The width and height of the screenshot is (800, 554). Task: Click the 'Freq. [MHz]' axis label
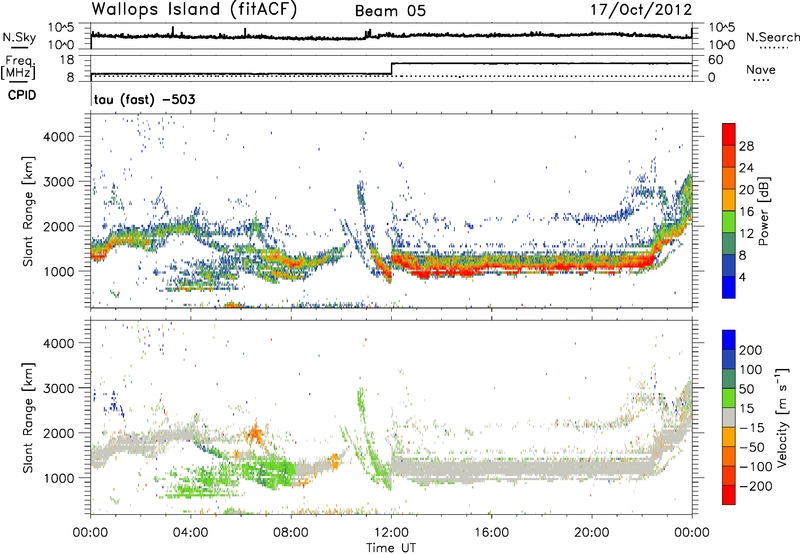pos(19,67)
